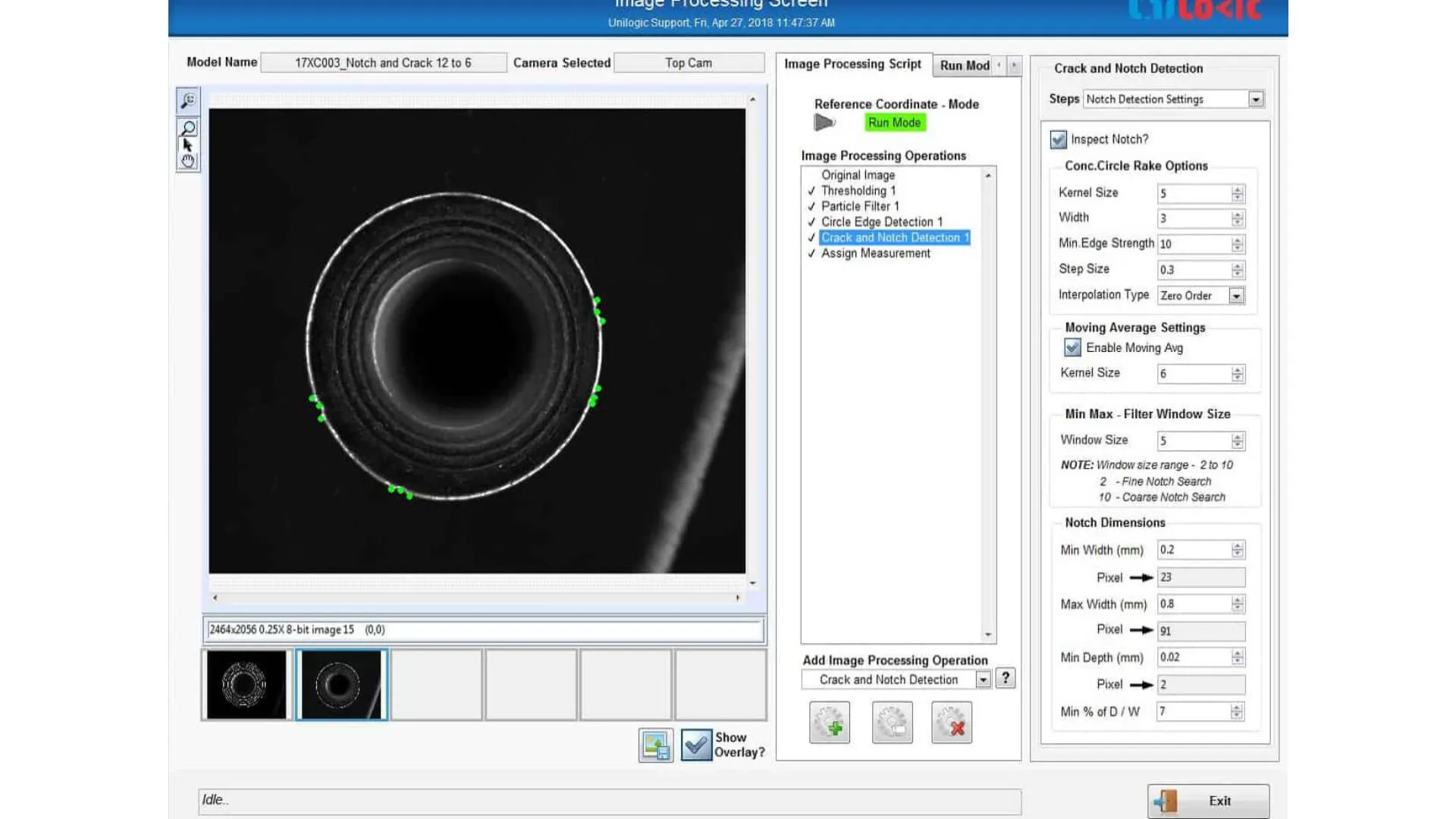Viewport: 1456px width, 819px height.
Task: Click the edit operation gear icon
Action: tap(892, 723)
